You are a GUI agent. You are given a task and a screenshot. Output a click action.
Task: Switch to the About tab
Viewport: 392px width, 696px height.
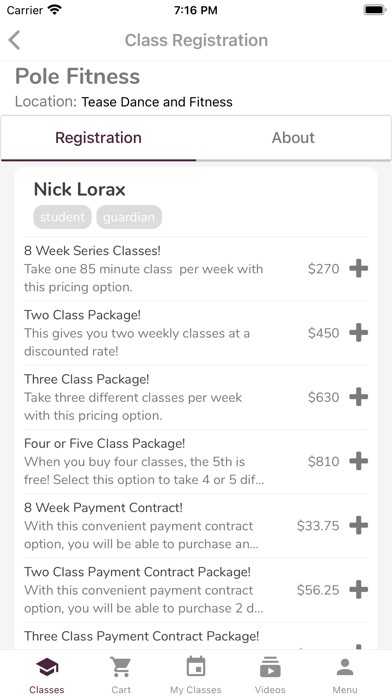pyautogui.click(x=293, y=138)
